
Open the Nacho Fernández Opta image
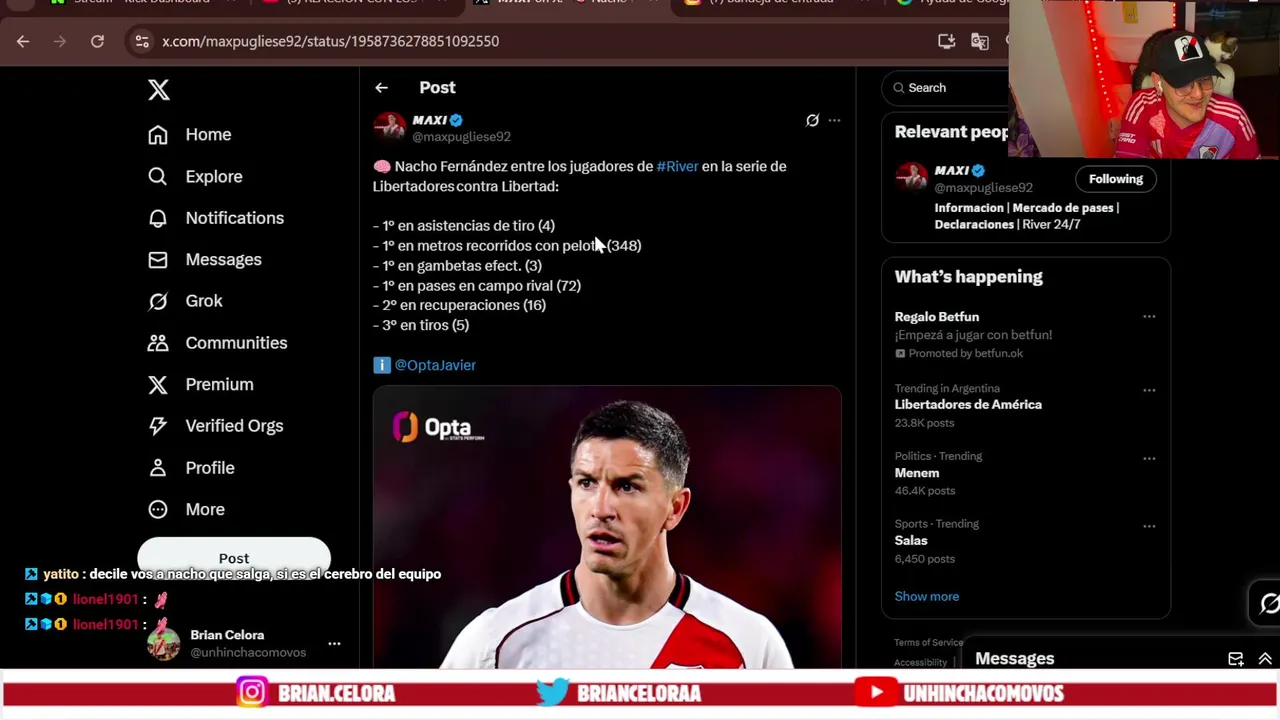pos(607,527)
